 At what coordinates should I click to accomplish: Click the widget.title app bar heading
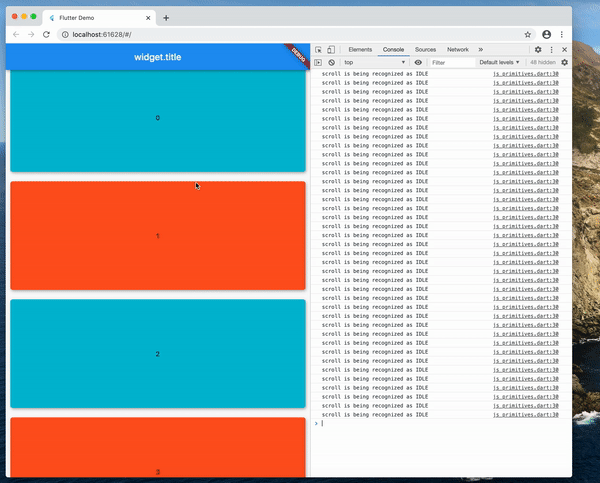click(158, 57)
